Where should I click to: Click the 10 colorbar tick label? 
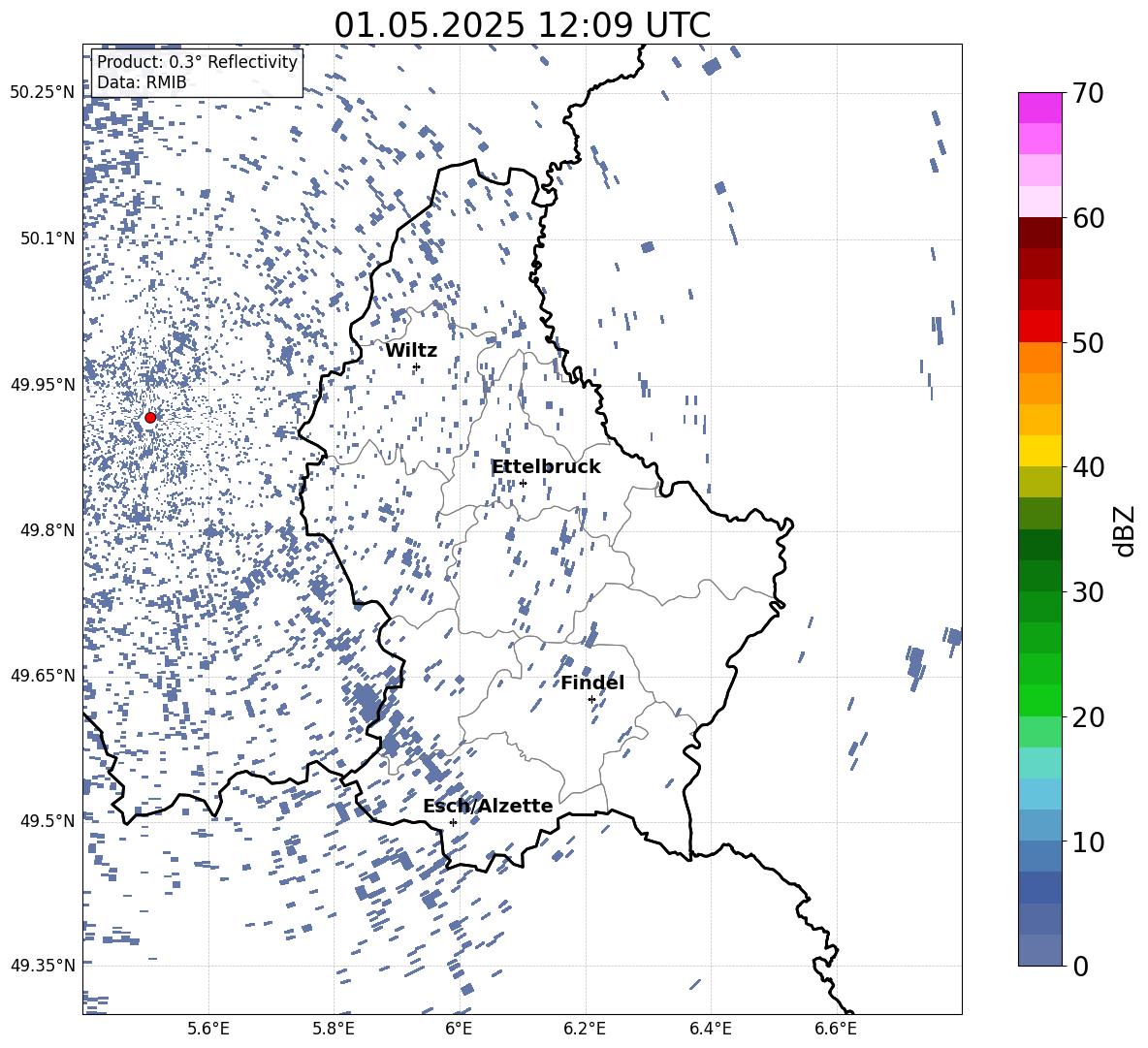(1088, 842)
